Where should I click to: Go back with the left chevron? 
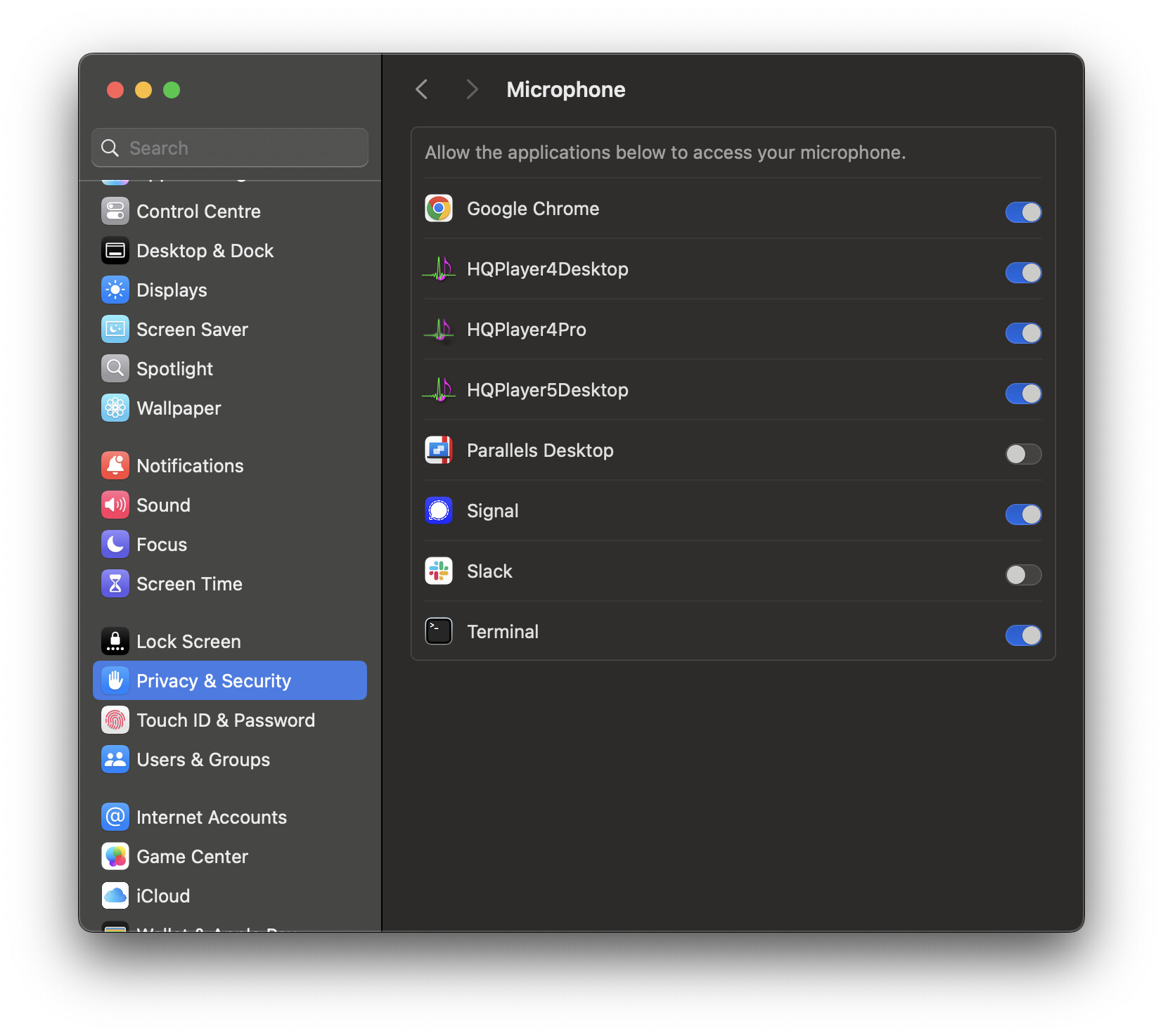click(x=422, y=90)
